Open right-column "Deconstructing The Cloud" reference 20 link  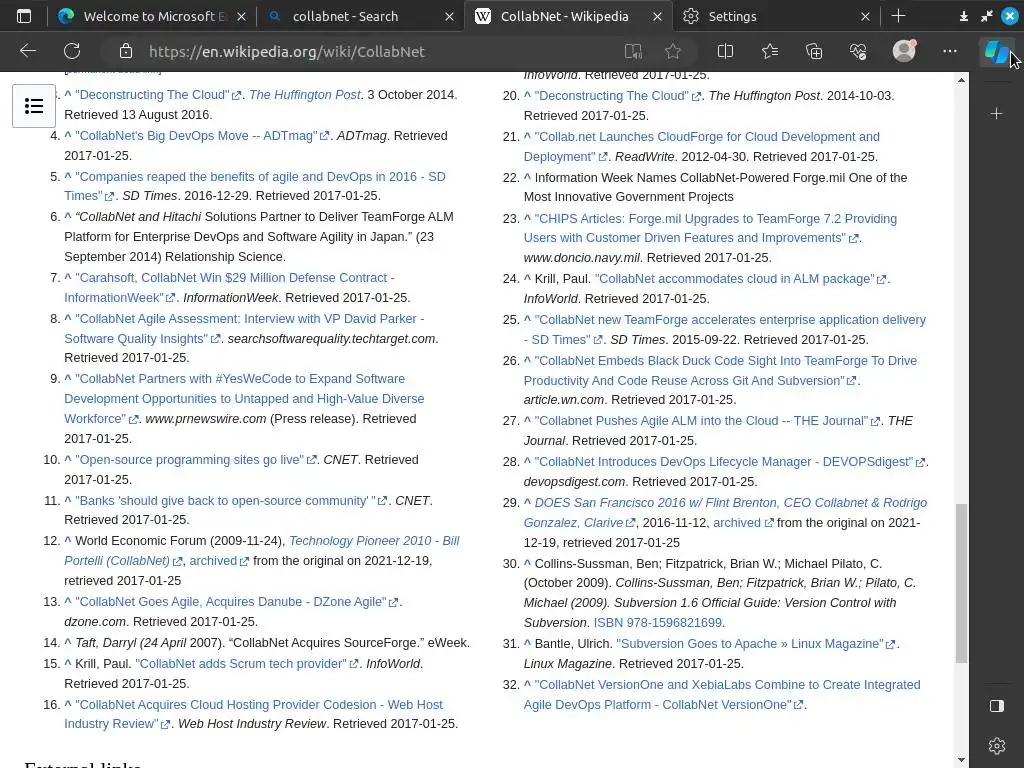pyautogui.click(x=611, y=95)
